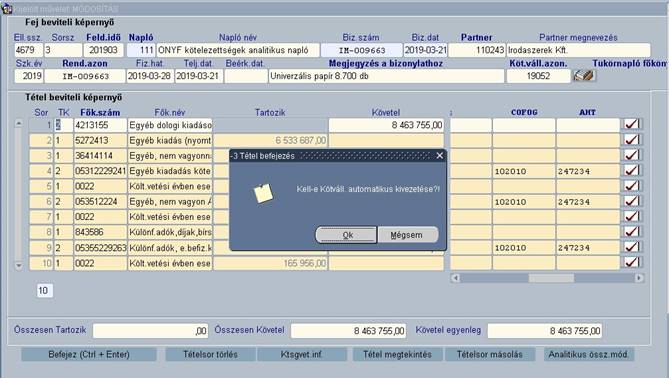Click AHT cell 247234 in row 9
The width and height of the screenshot is (669, 378).
pos(588,248)
